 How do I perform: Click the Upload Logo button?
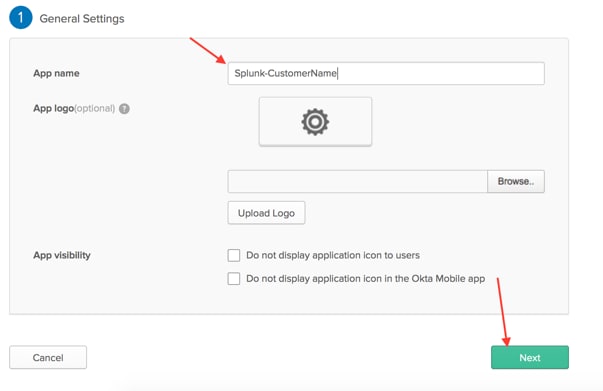pos(267,213)
